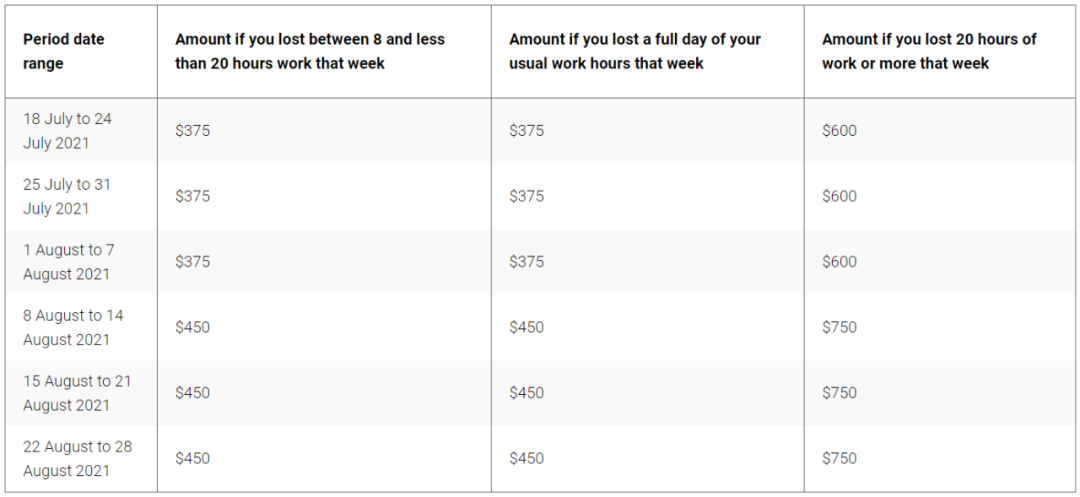The width and height of the screenshot is (1080, 497).
Task: Click the full-day $450 in 22 August row
Action: [526, 458]
